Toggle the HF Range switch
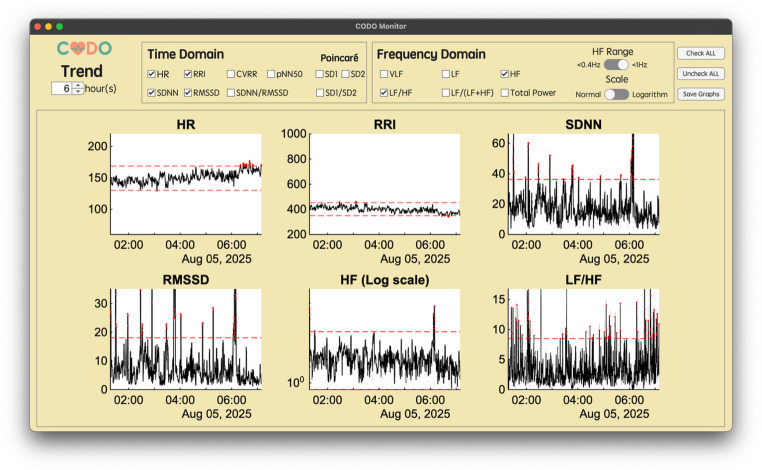Viewport: 762px width, 470px height. (x=616, y=65)
